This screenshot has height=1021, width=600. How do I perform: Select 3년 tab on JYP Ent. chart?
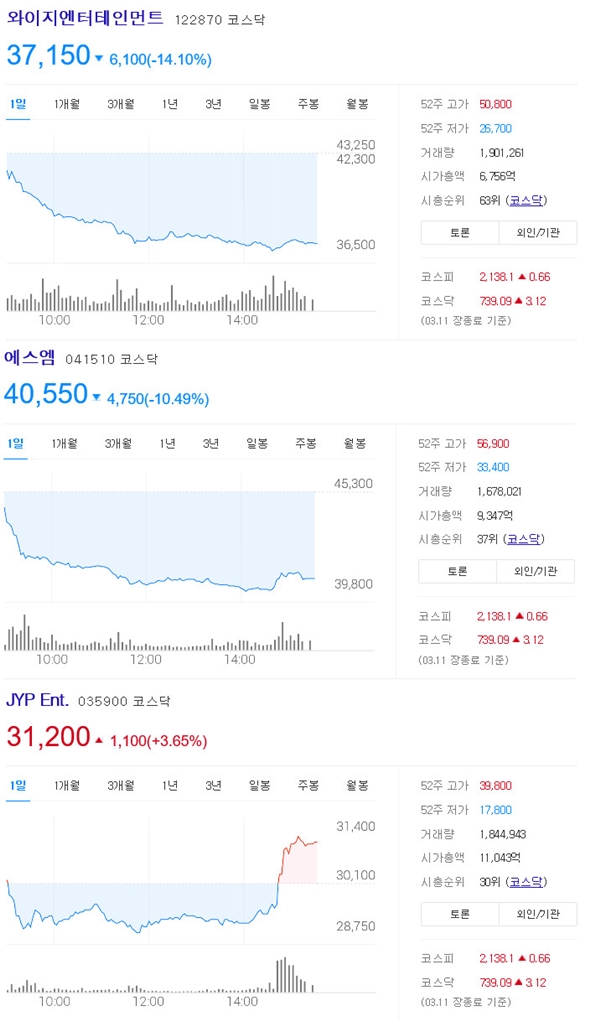pyautogui.click(x=213, y=786)
